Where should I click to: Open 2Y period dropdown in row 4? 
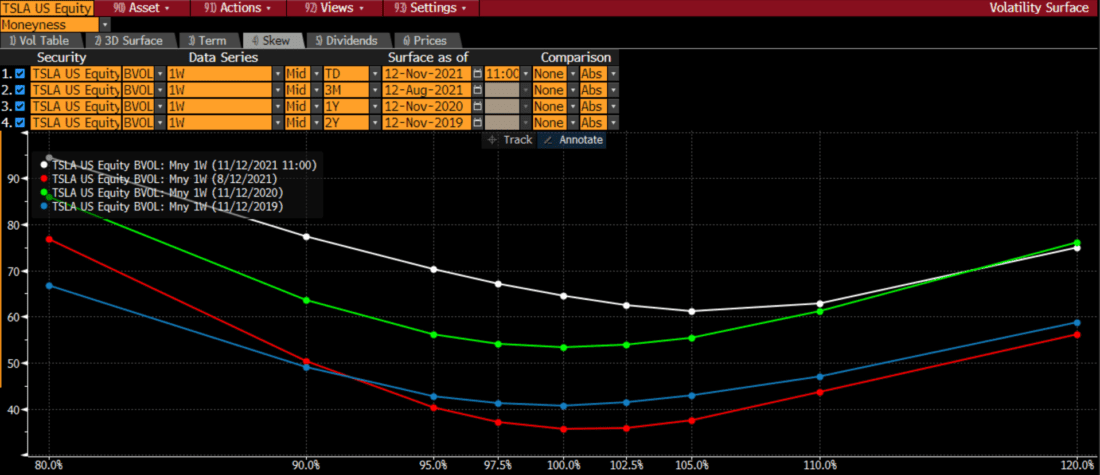[x=375, y=123]
